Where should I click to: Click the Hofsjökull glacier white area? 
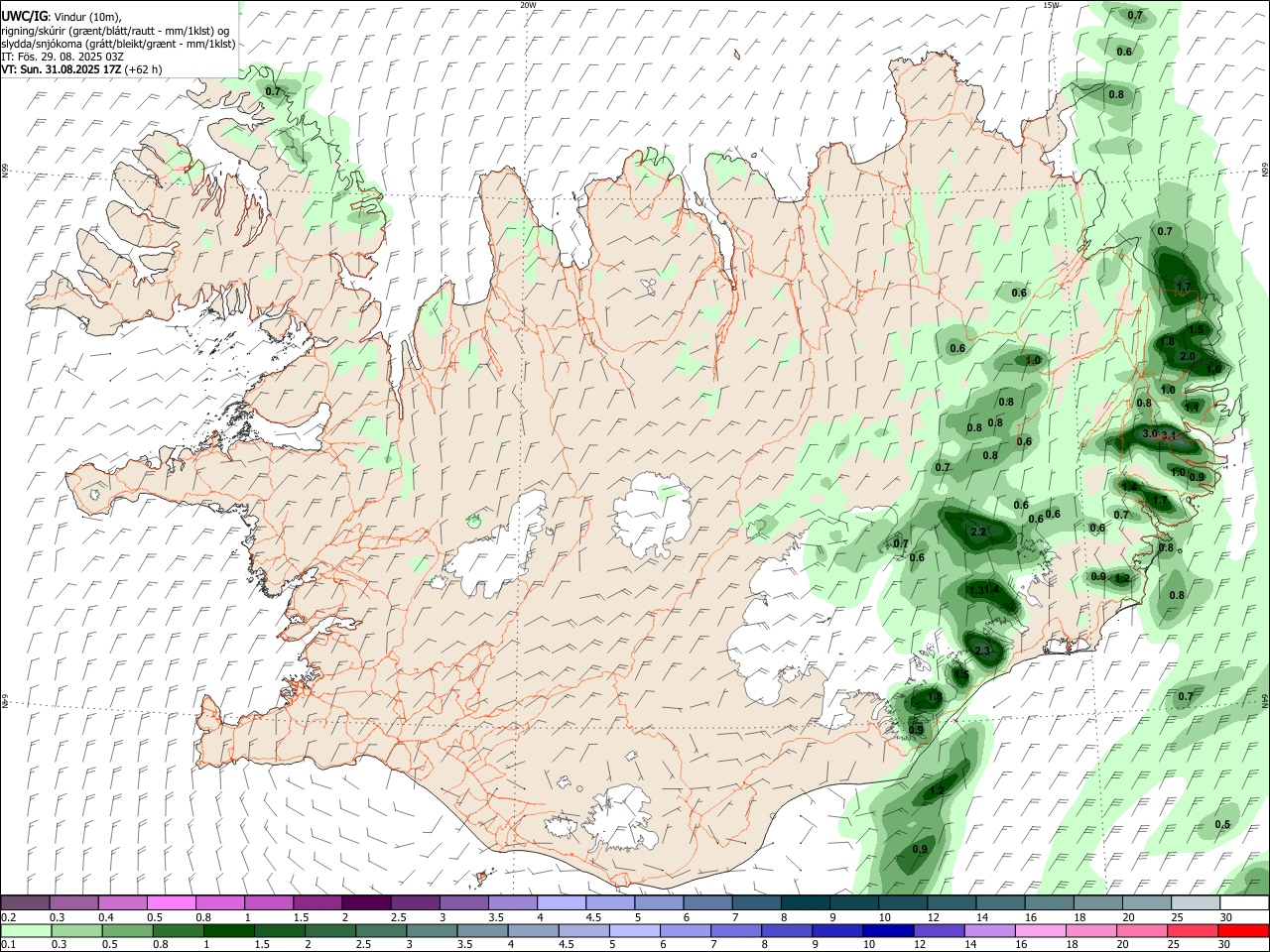[652, 513]
